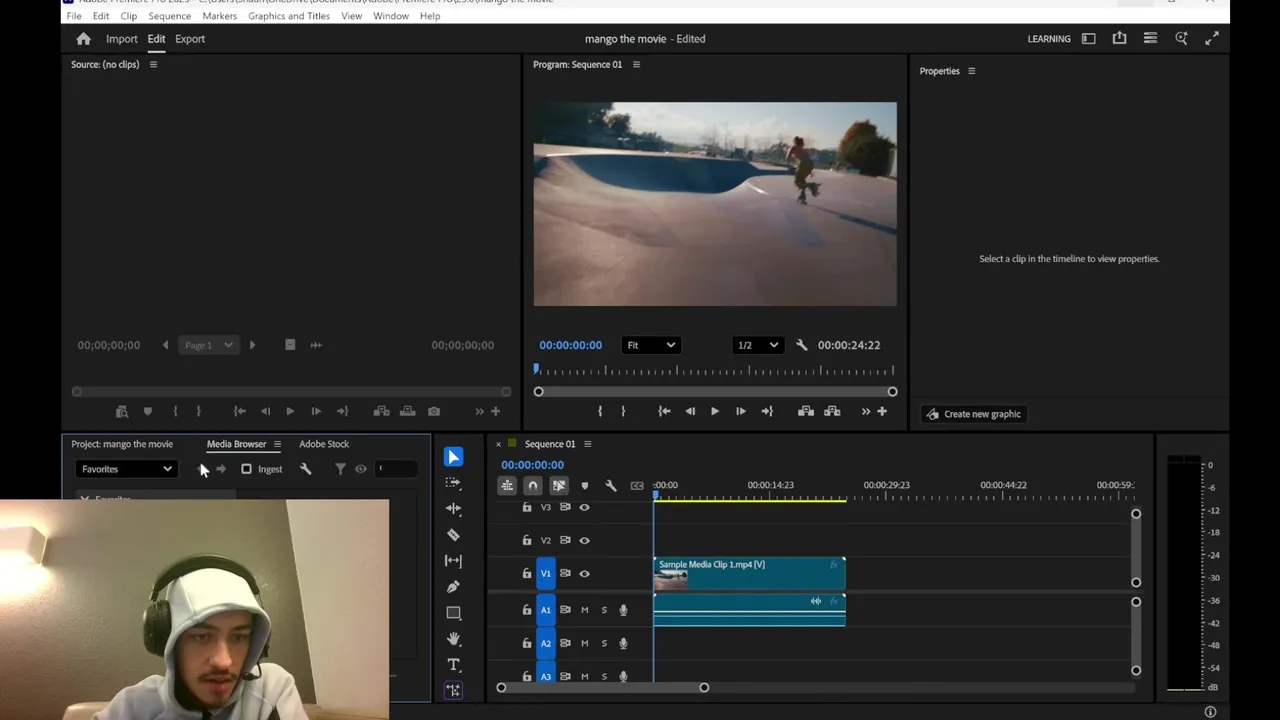Viewport: 1280px width, 720px height.
Task: Click the Program Monitor blue timecode field
Action: [570, 345]
